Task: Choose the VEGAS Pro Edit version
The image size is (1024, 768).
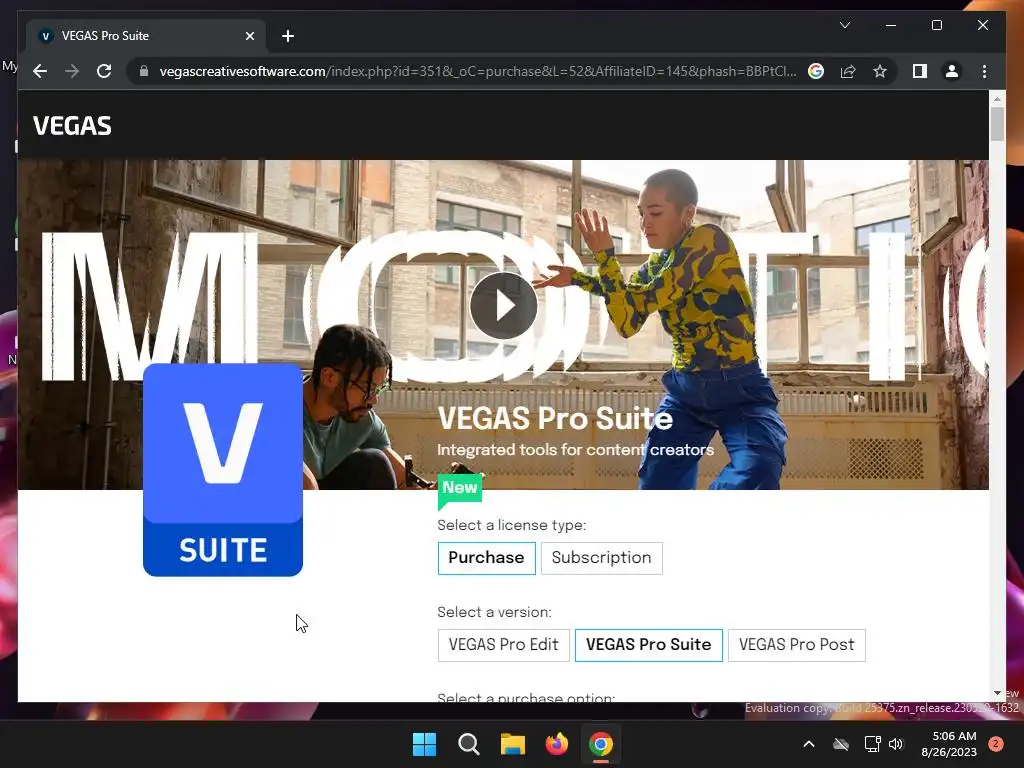Action: click(504, 645)
